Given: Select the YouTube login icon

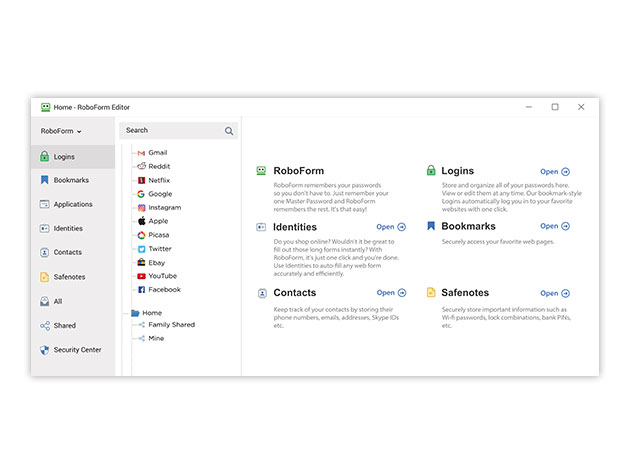Looking at the screenshot, I should [141, 276].
